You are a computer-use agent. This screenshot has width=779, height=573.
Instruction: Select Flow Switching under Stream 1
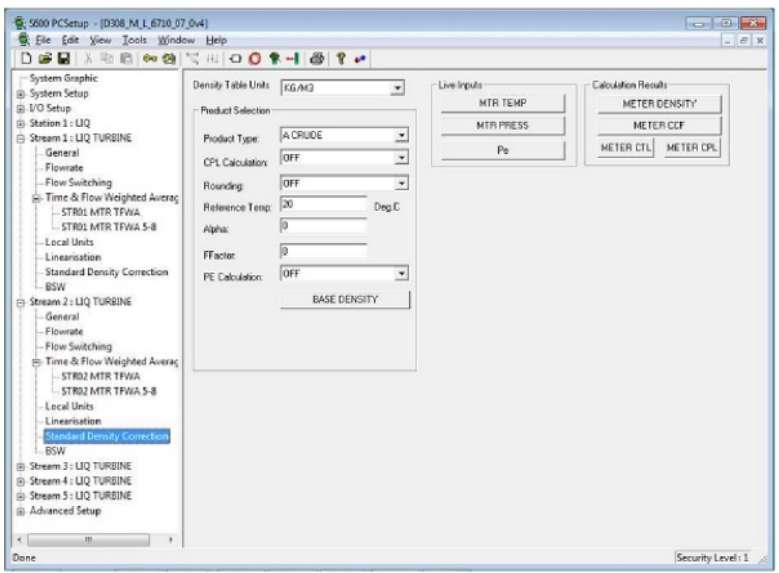pos(78,182)
